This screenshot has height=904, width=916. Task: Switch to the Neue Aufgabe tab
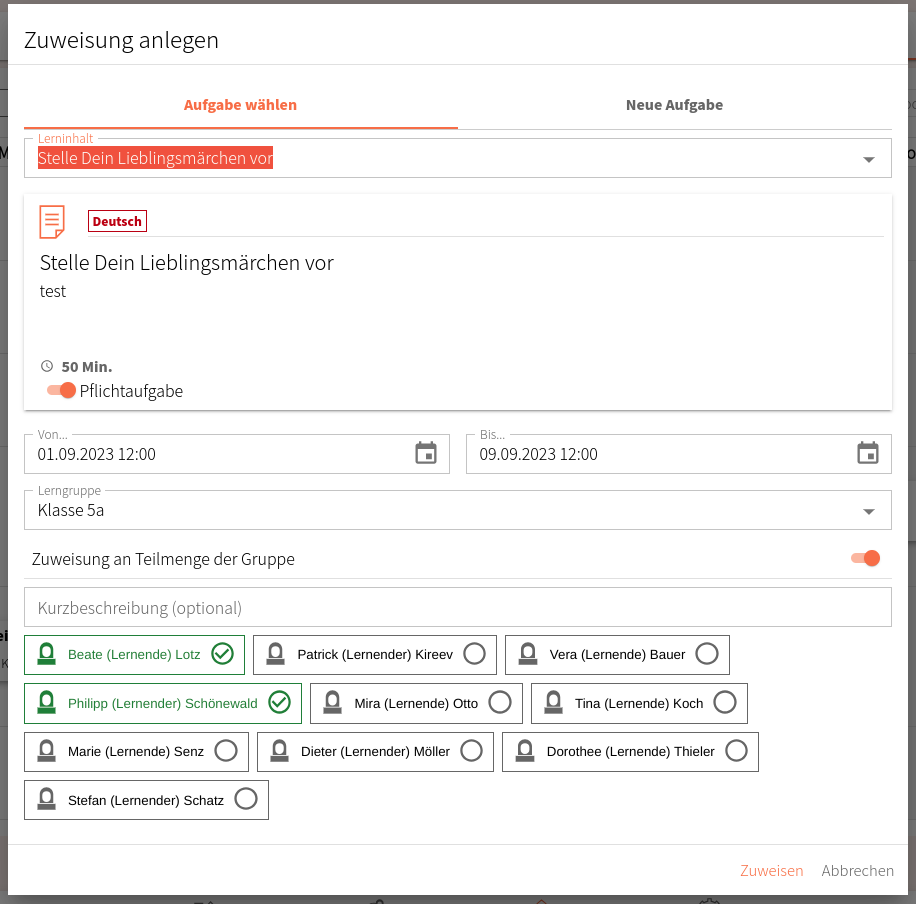pos(674,105)
